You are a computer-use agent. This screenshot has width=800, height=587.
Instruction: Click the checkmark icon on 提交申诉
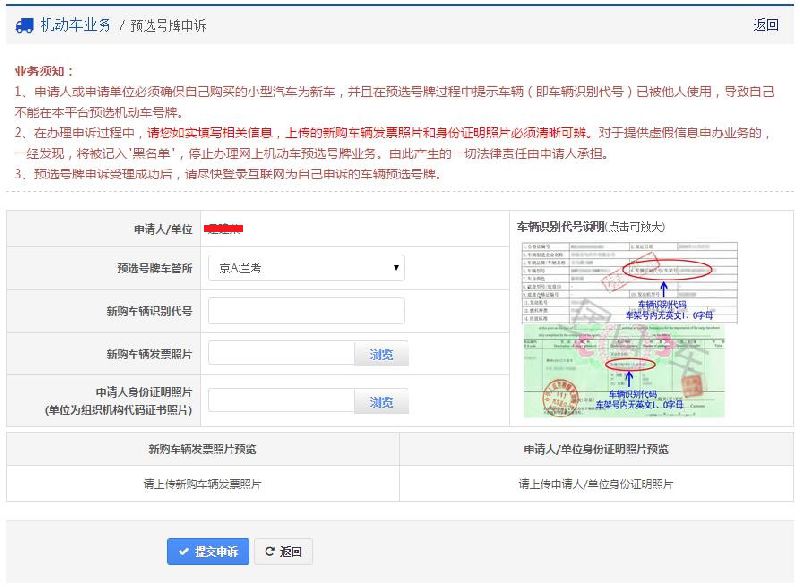184,552
